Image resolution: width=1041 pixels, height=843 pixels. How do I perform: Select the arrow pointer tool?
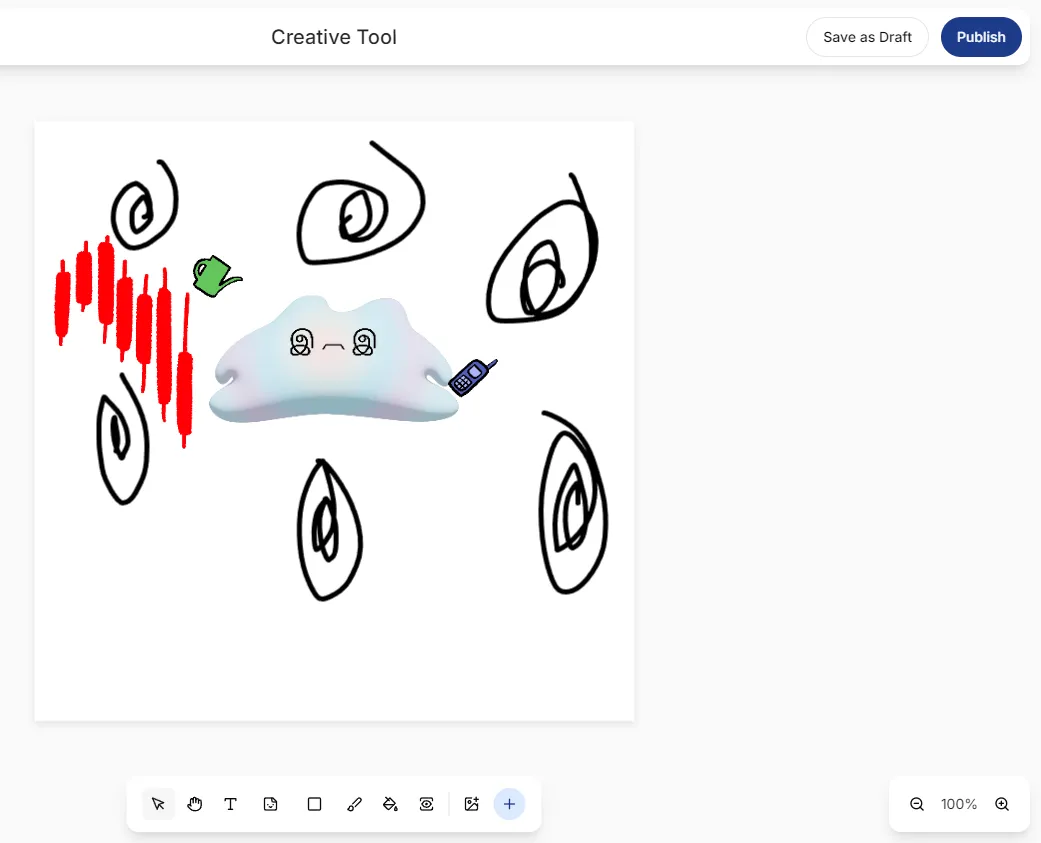tap(158, 804)
